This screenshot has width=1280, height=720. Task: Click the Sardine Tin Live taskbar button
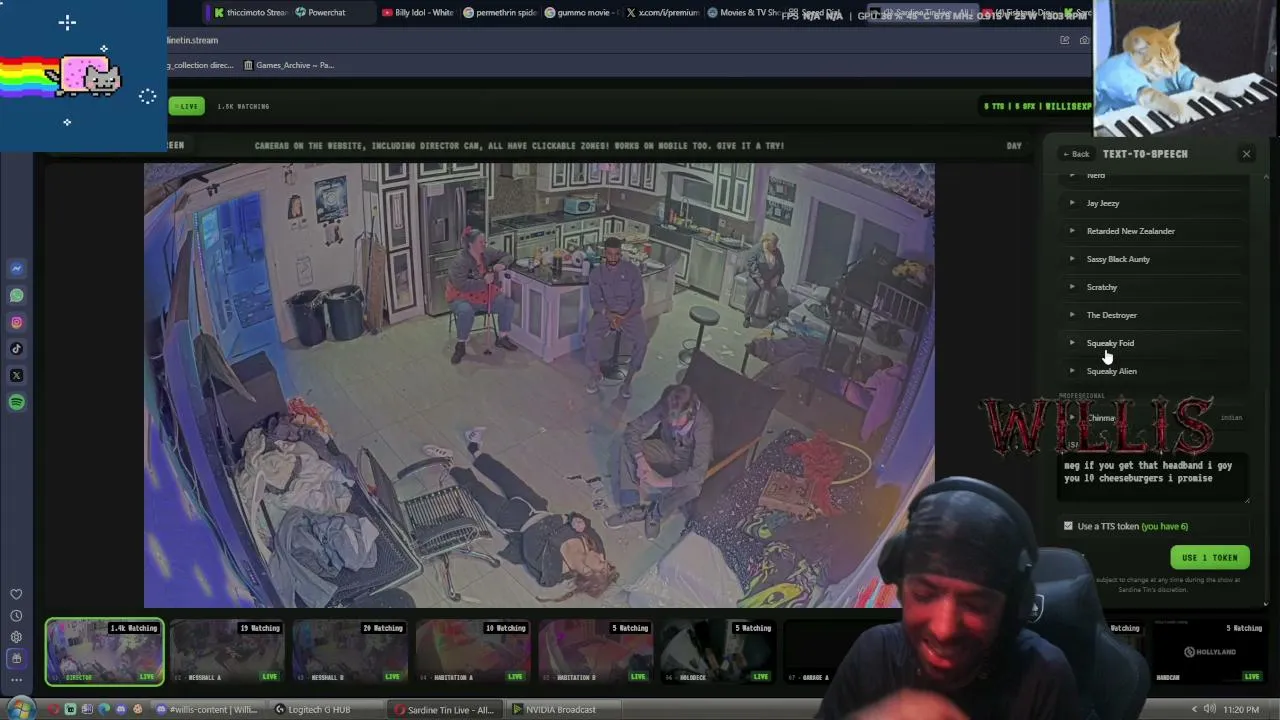pyautogui.click(x=444, y=710)
